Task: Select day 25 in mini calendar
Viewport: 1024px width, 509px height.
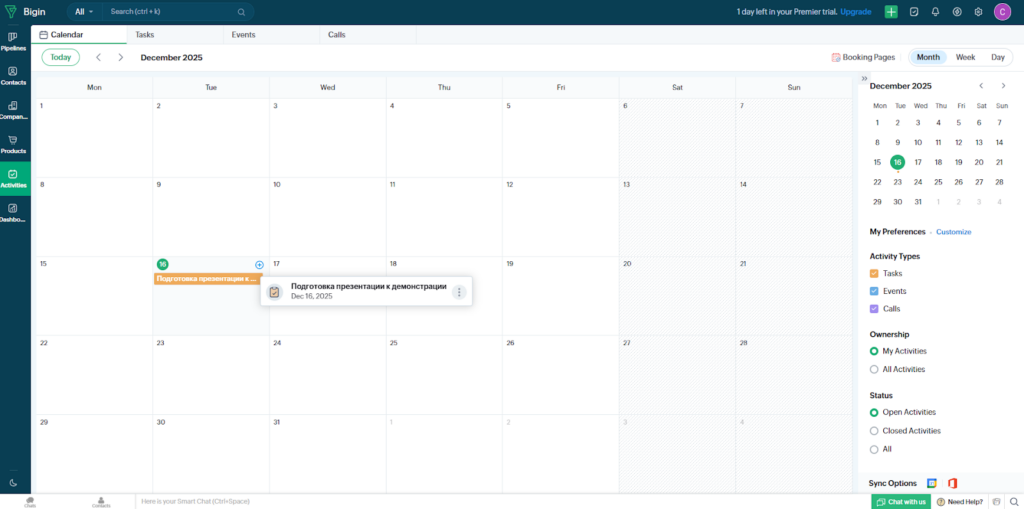Action: (938, 182)
